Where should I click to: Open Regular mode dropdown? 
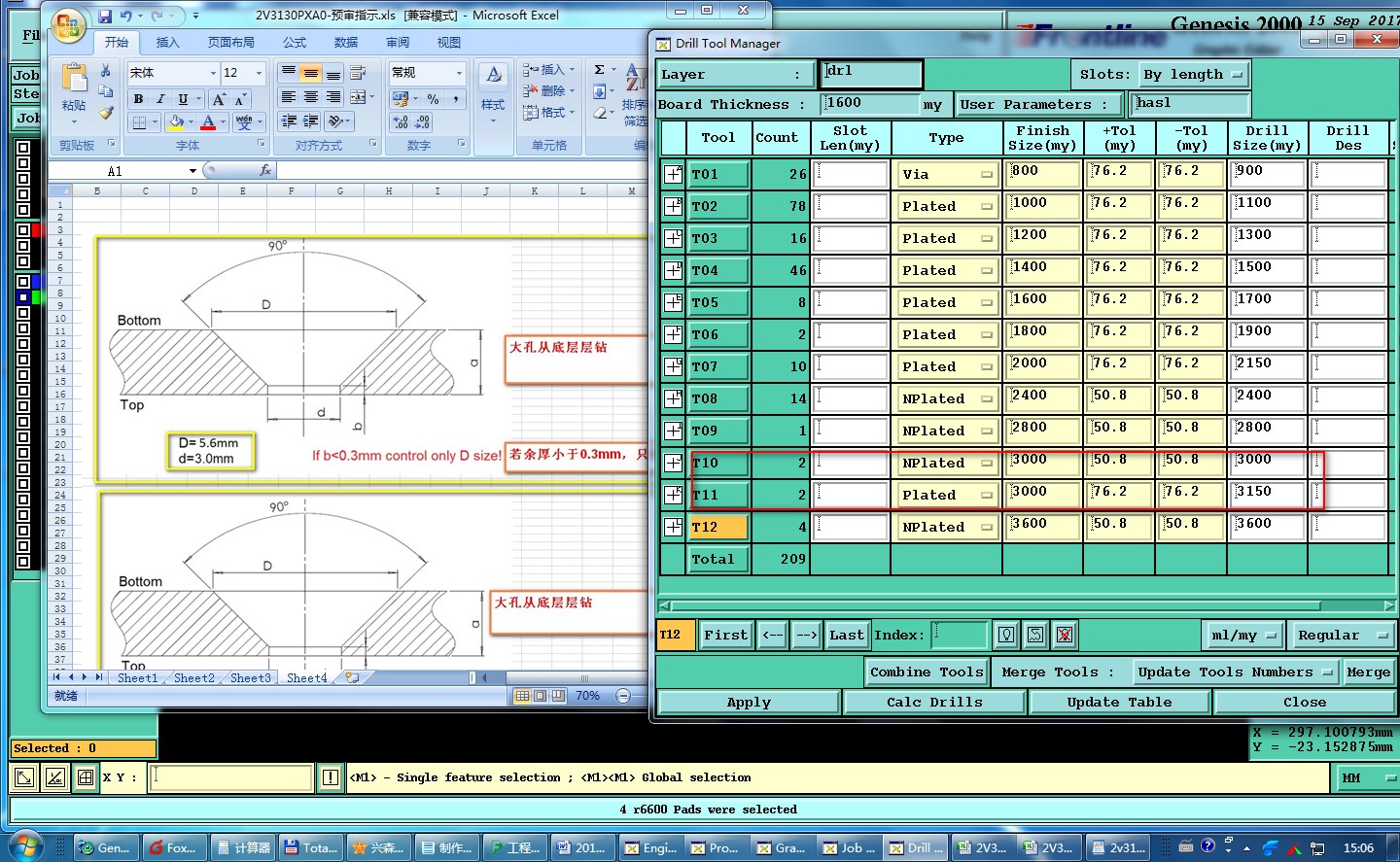pyautogui.click(x=1342, y=635)
